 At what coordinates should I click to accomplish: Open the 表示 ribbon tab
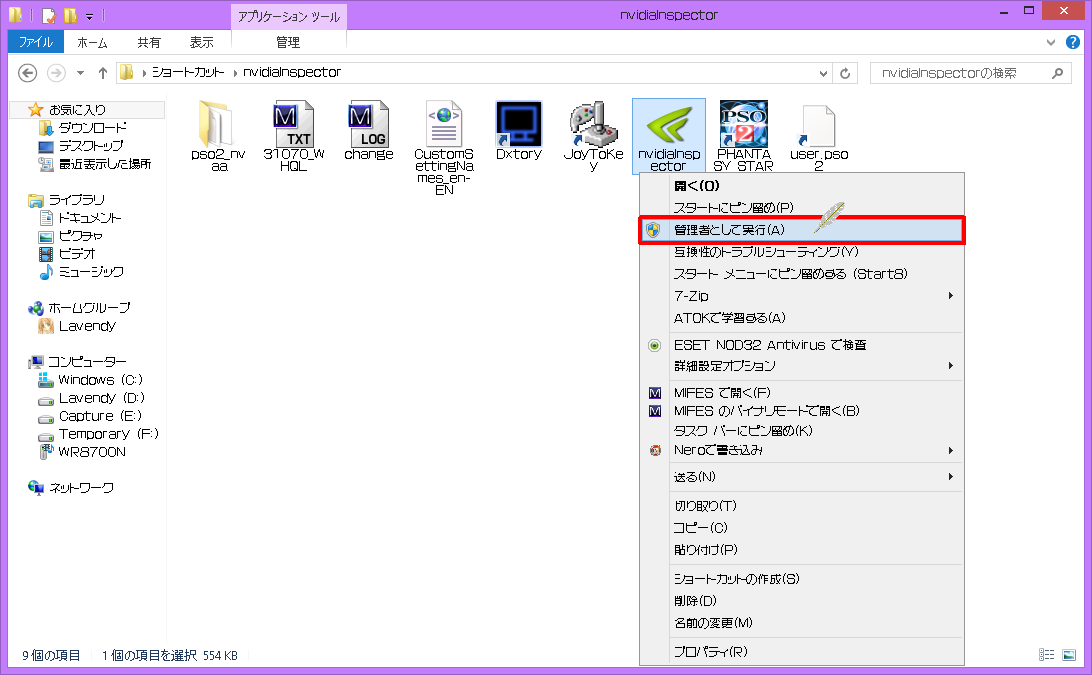tap(201, 42)
